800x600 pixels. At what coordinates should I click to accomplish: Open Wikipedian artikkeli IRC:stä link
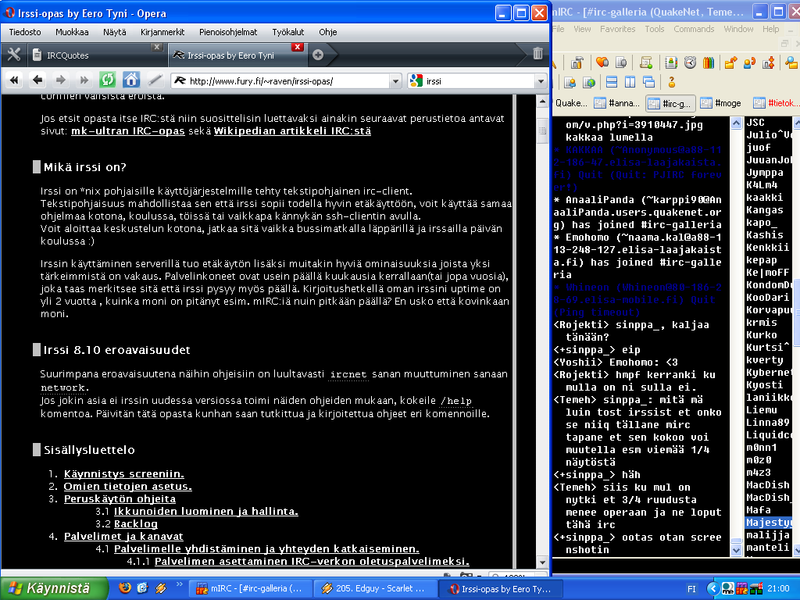click(x=292, y=131)
